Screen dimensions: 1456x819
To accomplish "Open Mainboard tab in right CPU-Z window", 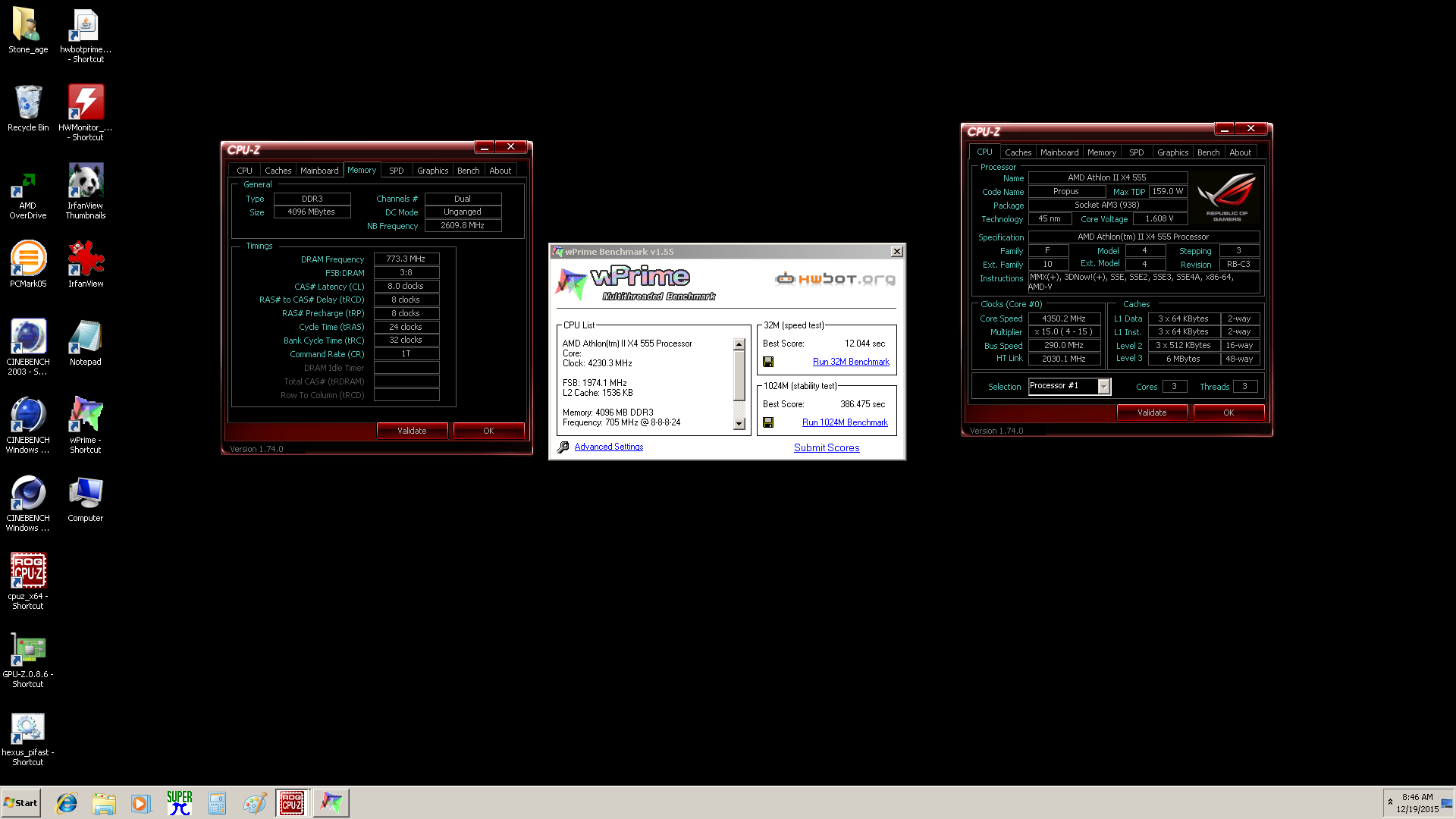I will (x=1059, y=152).
